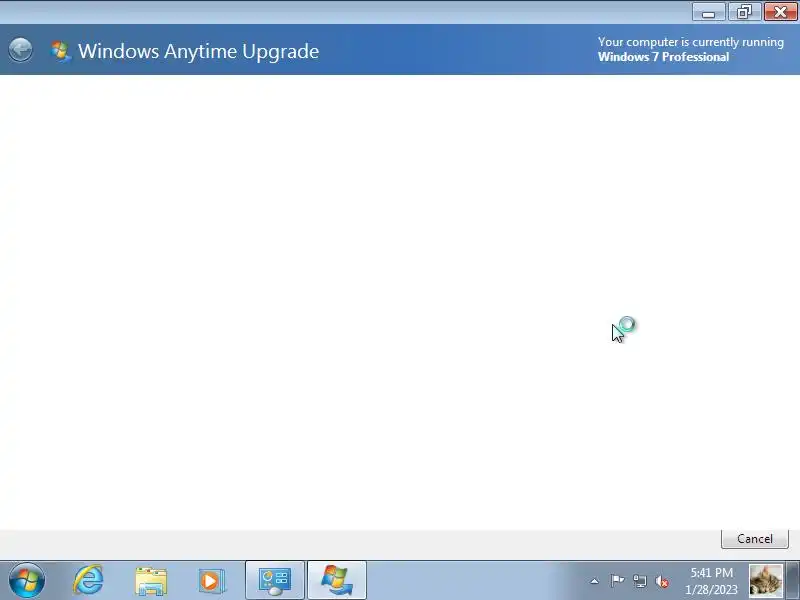Switch to the Control Panel taskbar window
Viewport: 800px width, 600px height.
click(x=275, y=581)
